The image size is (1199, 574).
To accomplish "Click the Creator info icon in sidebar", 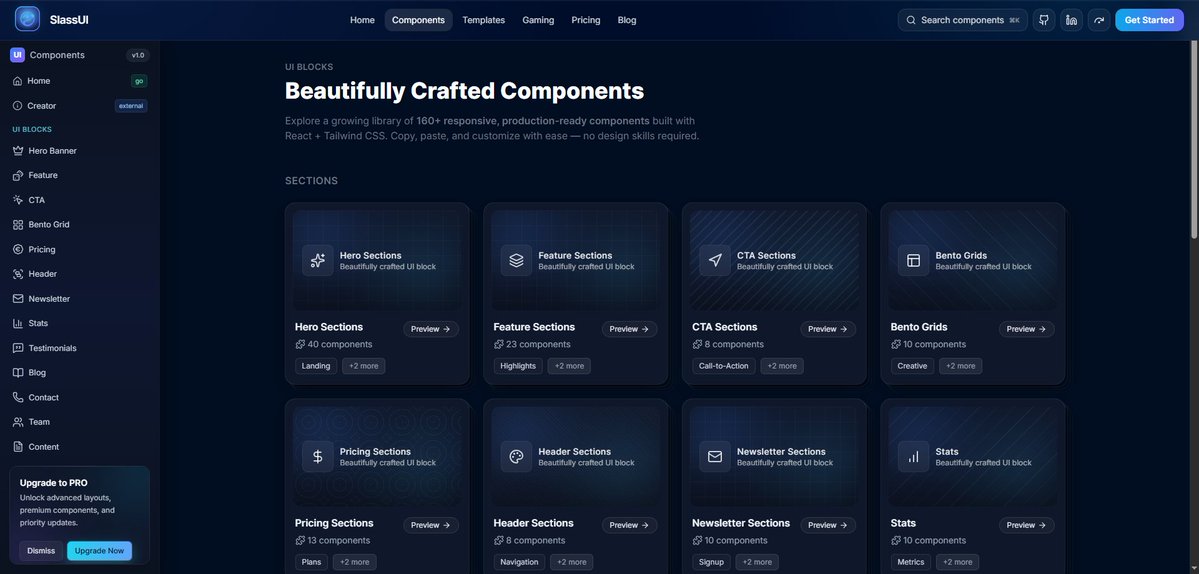I will coord(18,105).
